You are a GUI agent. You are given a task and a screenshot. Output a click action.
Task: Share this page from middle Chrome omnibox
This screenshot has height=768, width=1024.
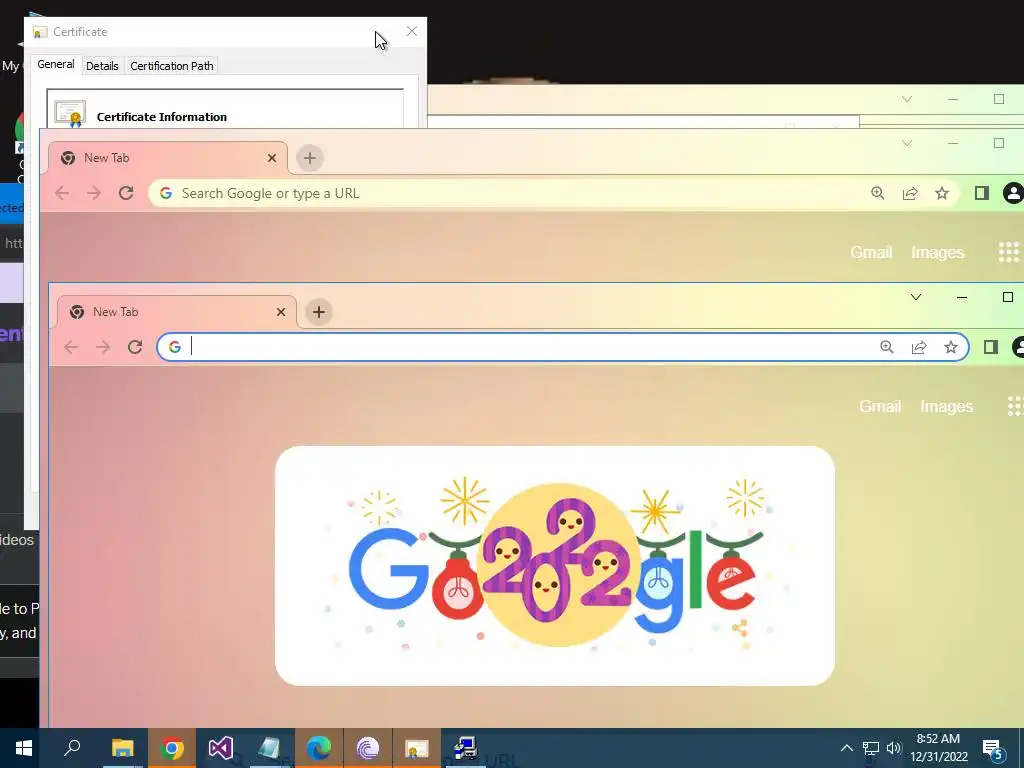910,193
